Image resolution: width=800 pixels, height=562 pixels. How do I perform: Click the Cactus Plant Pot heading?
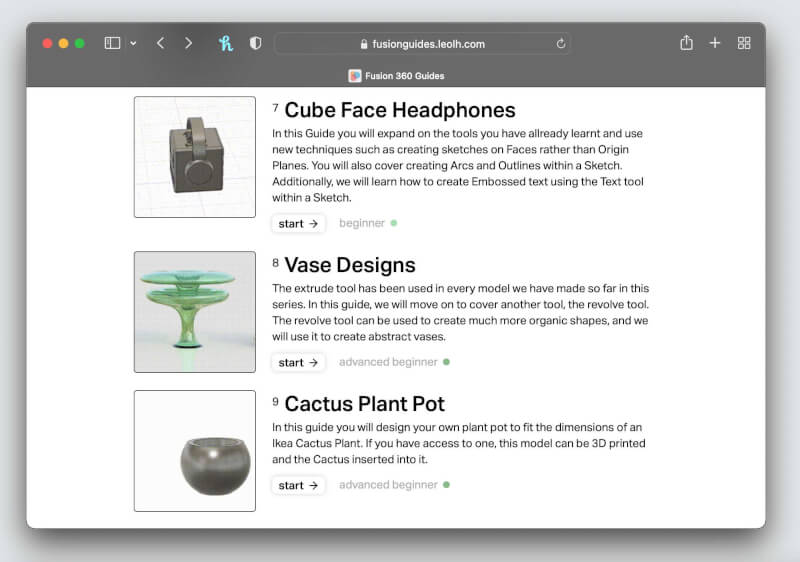(x=364, y=404)
